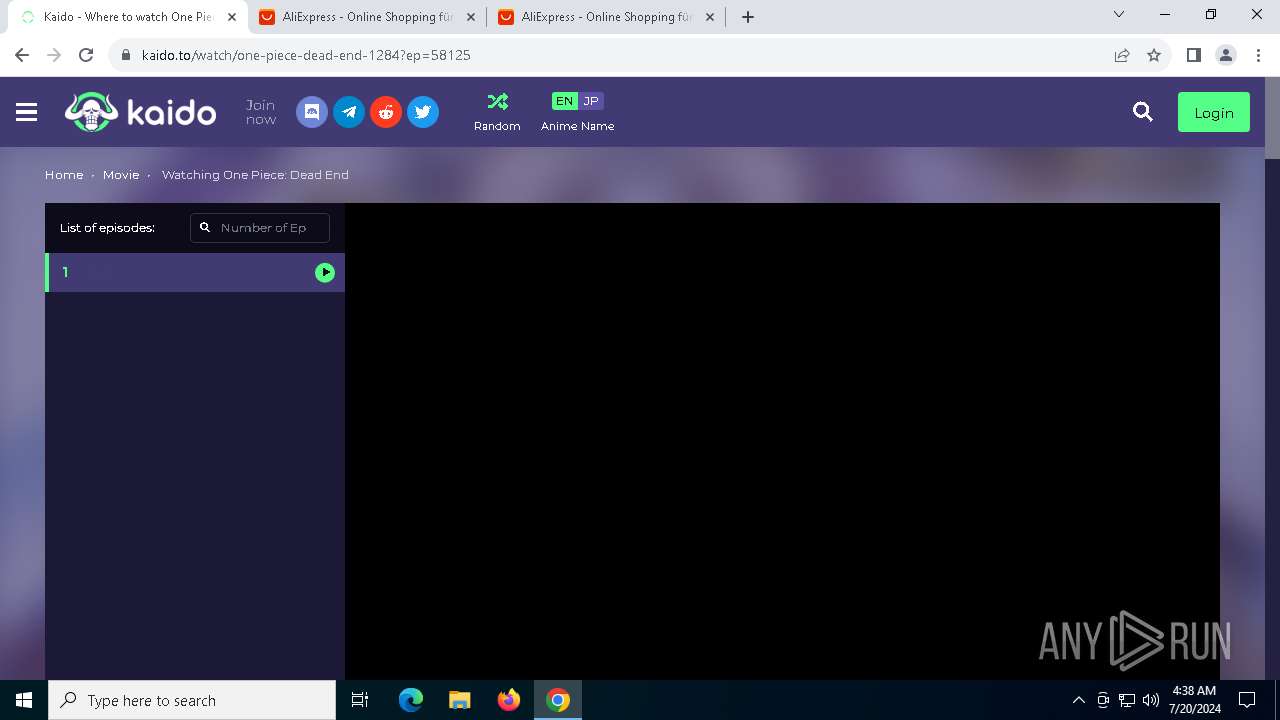
Task: Open the notification center
Action: click(1247, 700)
